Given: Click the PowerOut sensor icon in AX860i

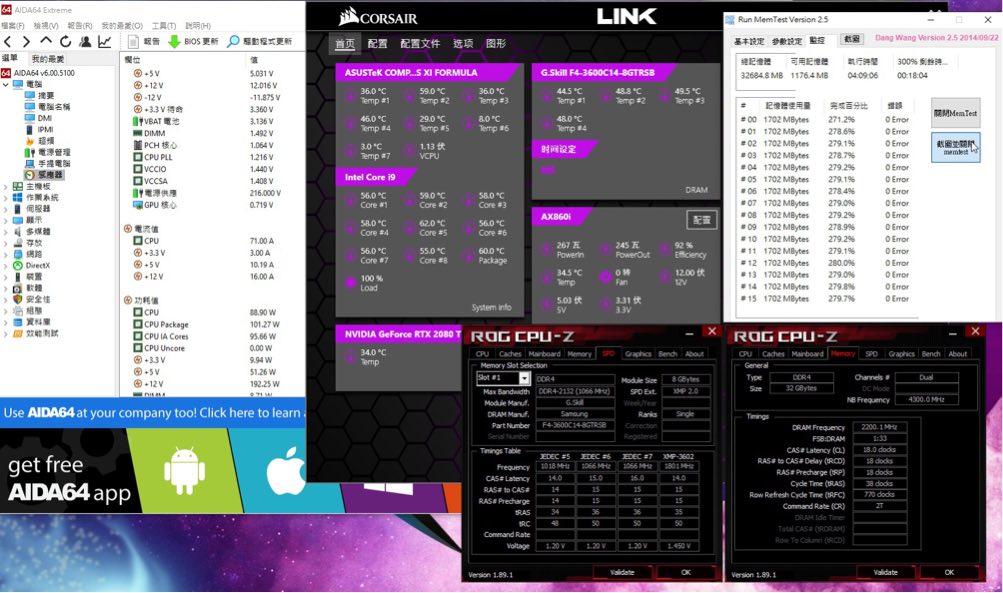Looking at the screenshot, I should point(605,249).
